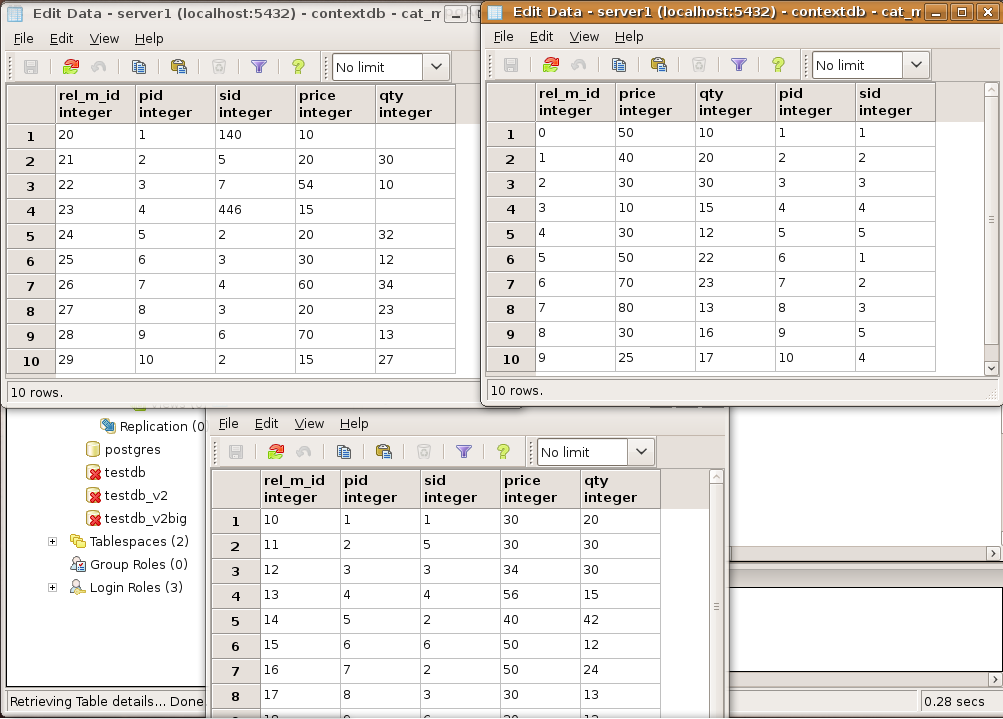Screen dimensions: 1003x719
Task: Open File menu in top-left window
Action: pyautogui.click(x=24, y=38)
